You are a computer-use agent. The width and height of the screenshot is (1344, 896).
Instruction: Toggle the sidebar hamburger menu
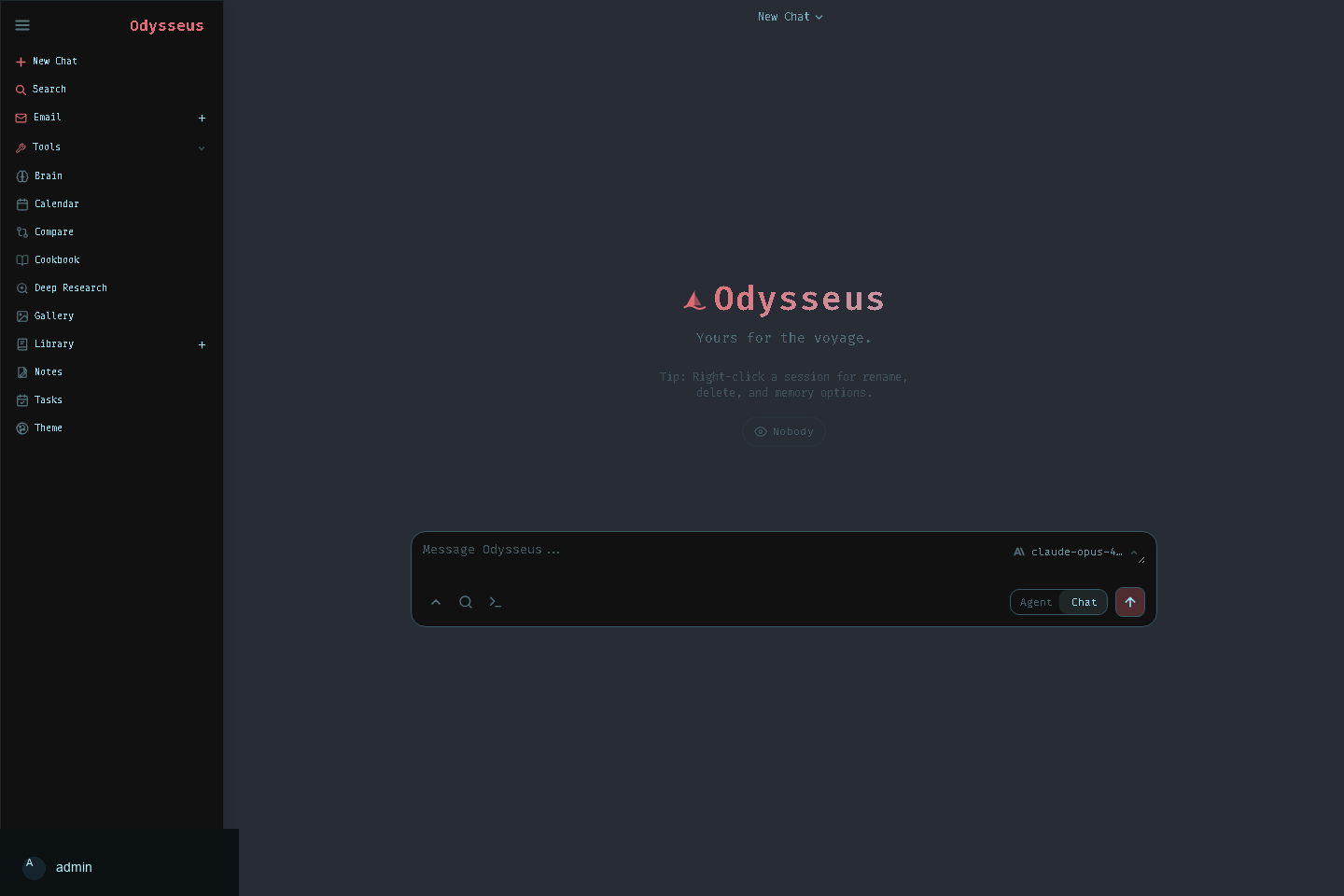click(22, 25)
